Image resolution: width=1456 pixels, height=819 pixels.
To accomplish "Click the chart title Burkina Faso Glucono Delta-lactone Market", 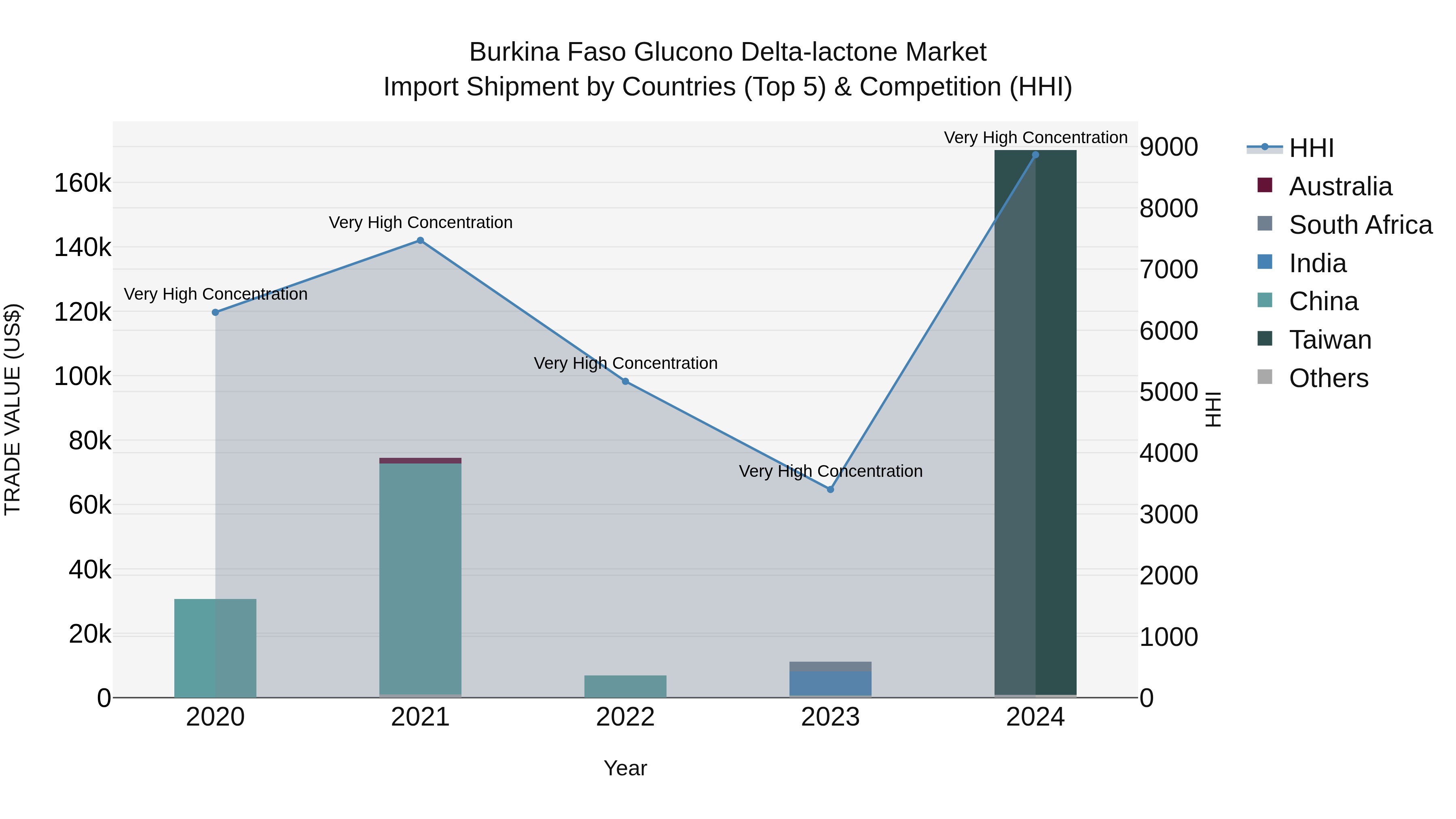I will [x=728, y=52].
